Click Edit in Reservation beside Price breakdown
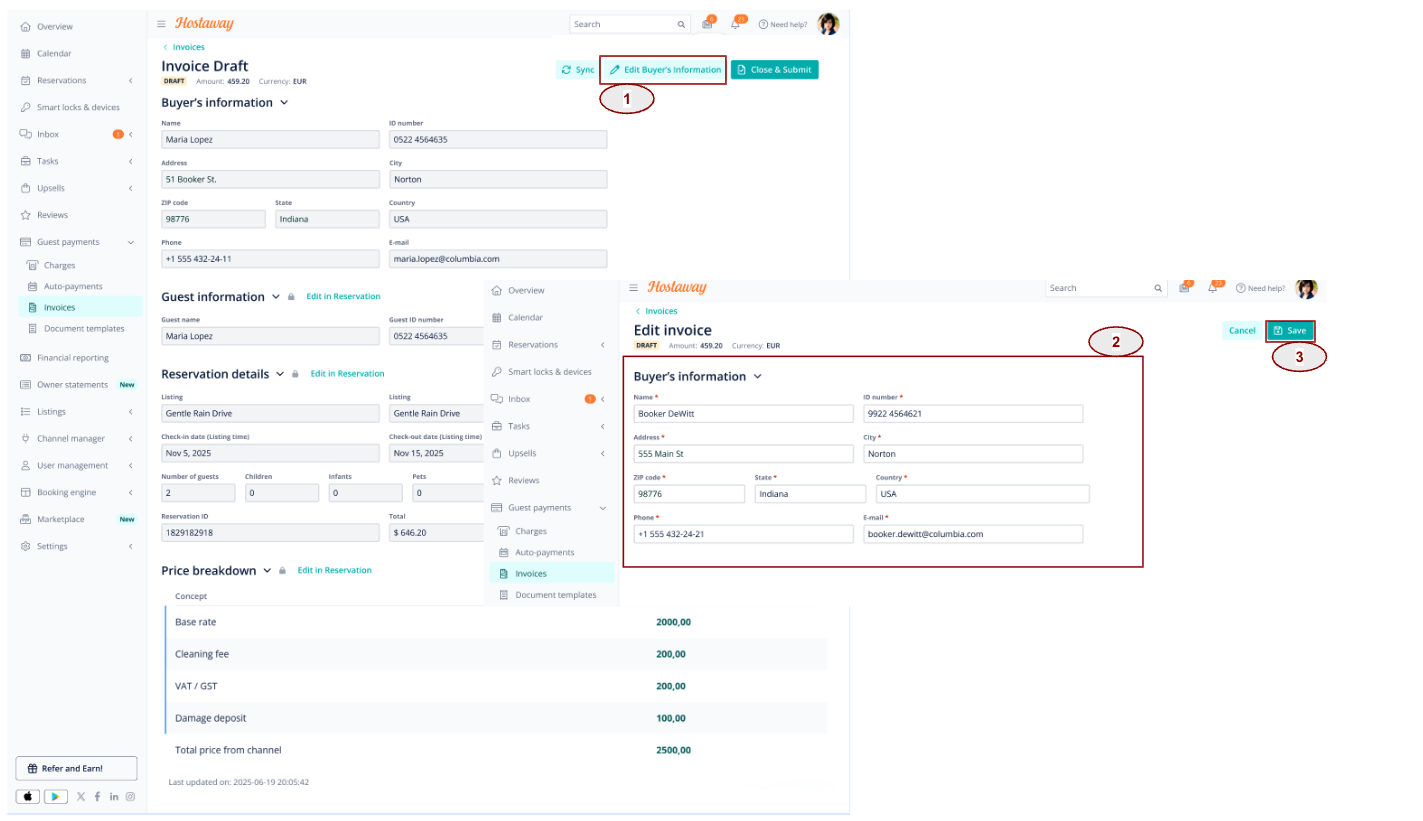1423x821 pixels. click(334, 570)
